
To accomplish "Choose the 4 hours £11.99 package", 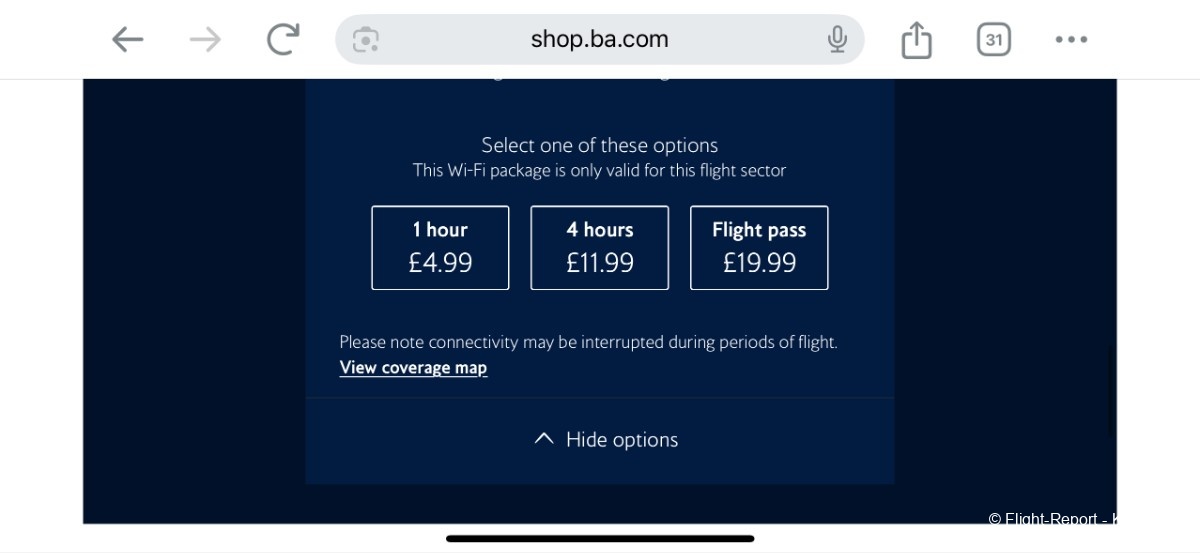I will pyautogui.click(x=600, y=248).
